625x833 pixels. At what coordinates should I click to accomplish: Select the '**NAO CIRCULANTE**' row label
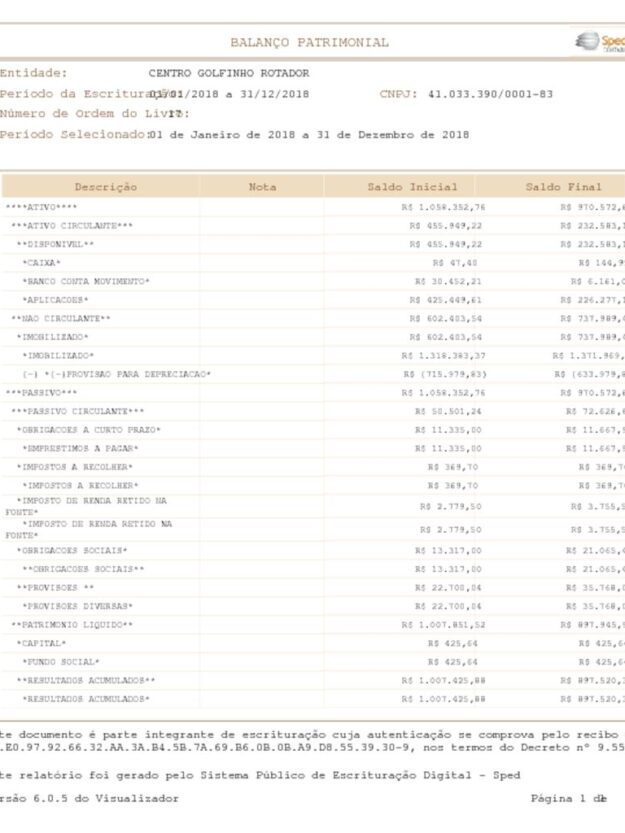pos(61,319)
